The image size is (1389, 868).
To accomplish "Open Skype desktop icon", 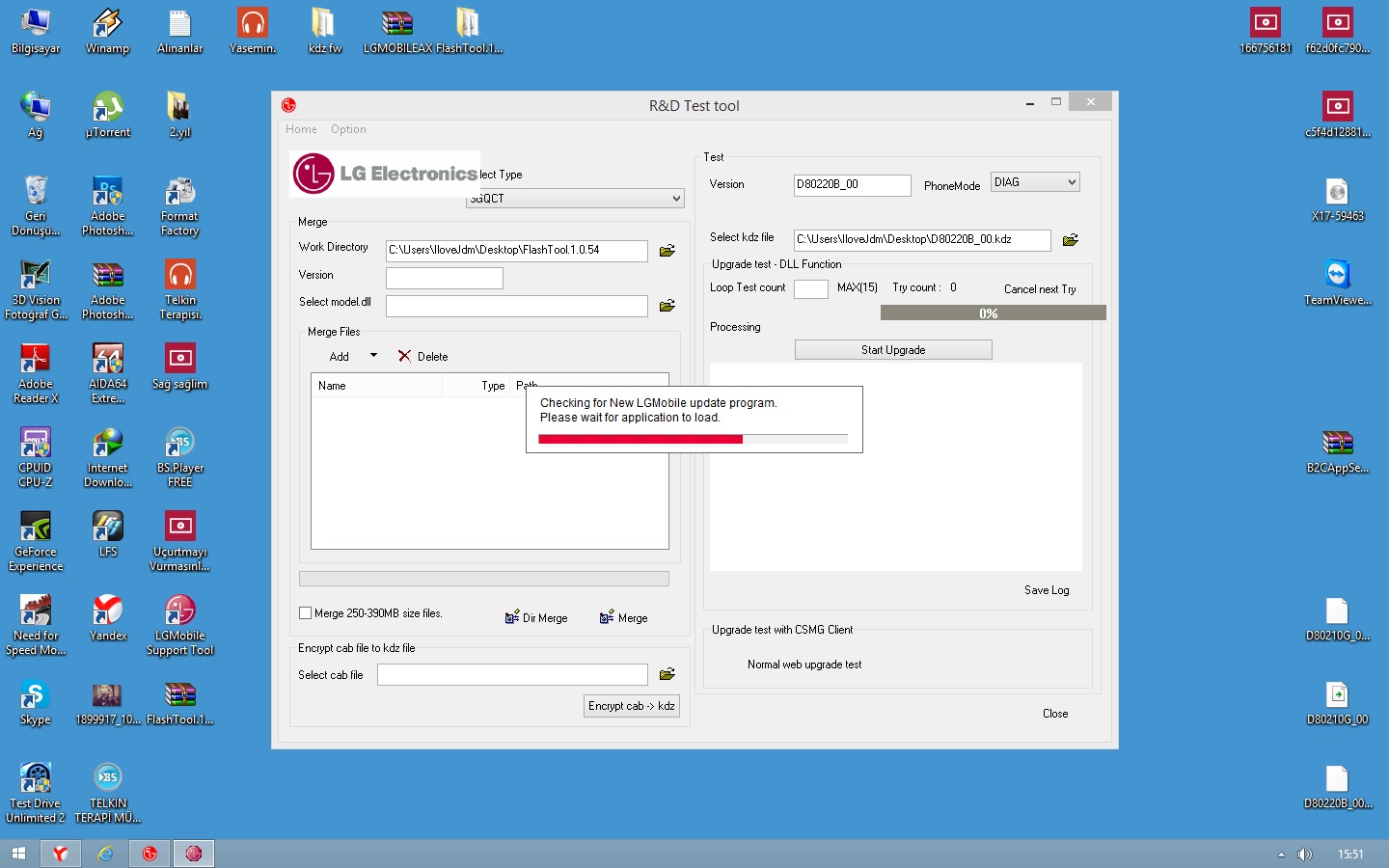I will pyautogui.click(x=36, y=702).
